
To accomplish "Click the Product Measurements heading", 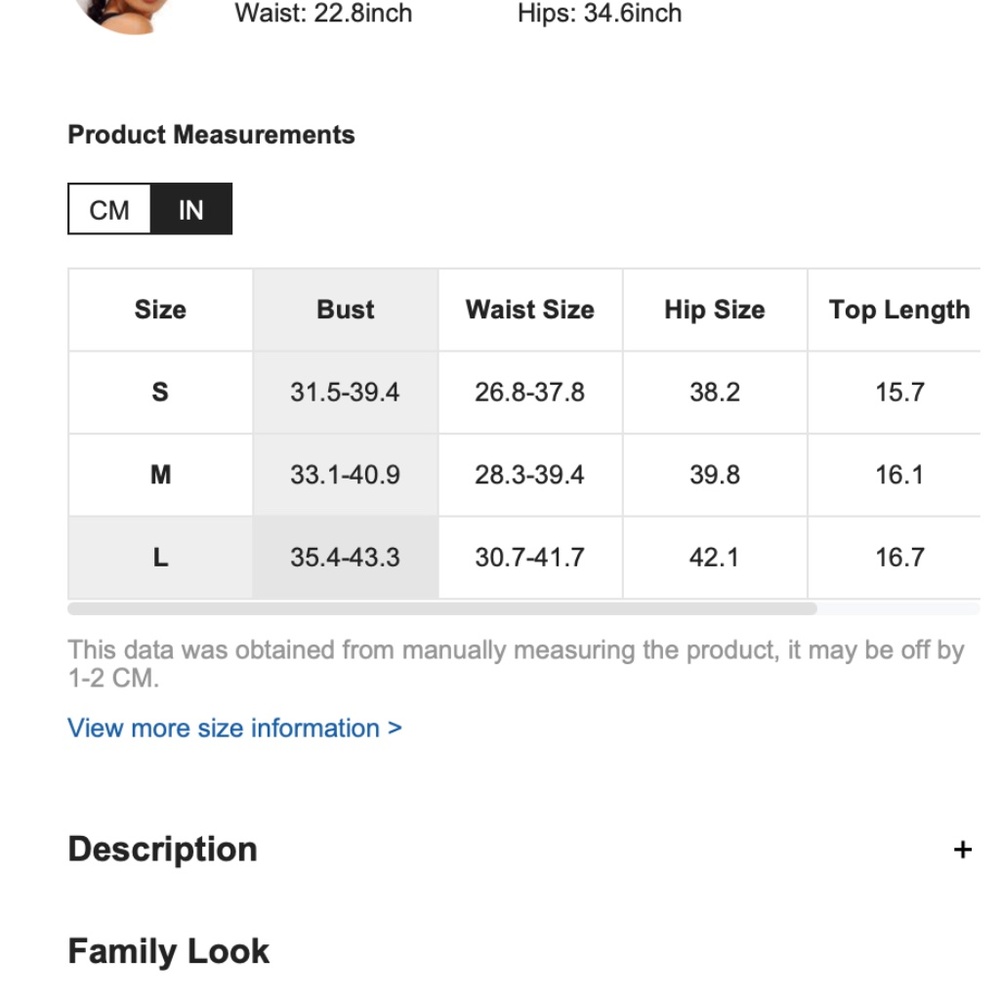I will coord(211,135).
